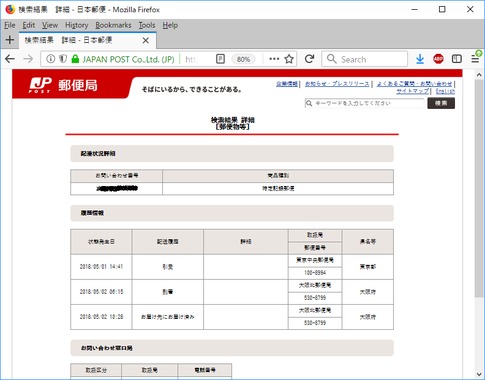Open the Adblock Plus extension icon

[x=438, y=59]
